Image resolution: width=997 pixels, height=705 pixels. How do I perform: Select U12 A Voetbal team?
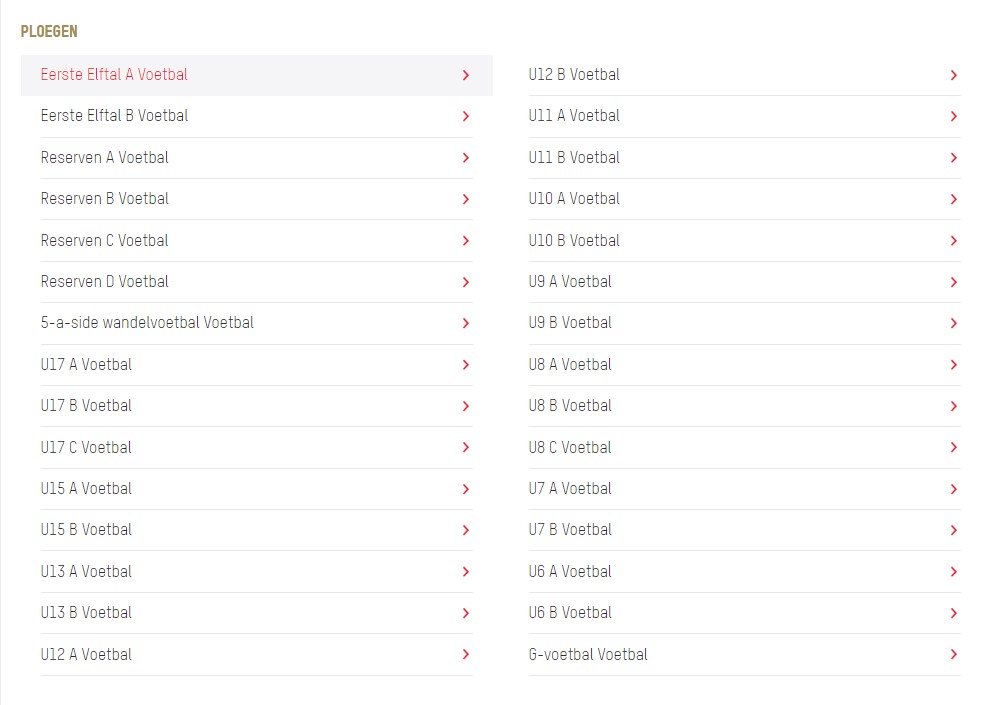(x=256, y=654)
